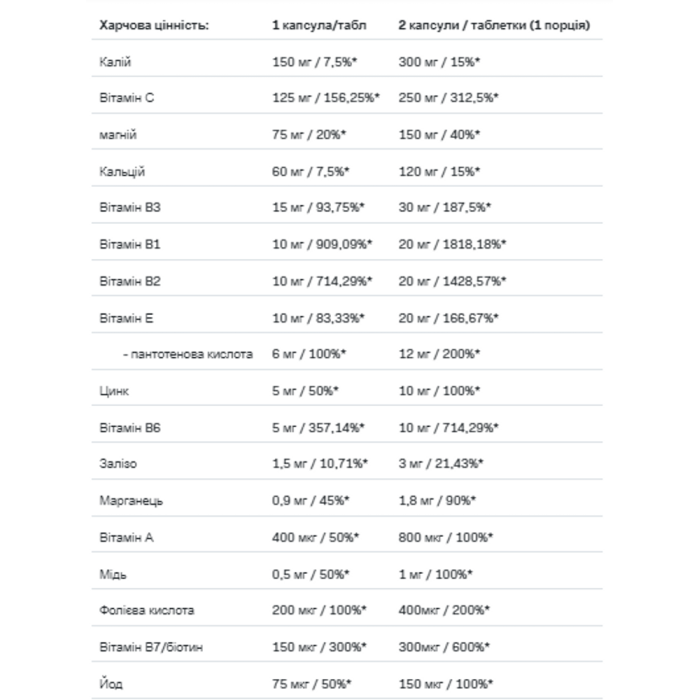
Task: Click the 'Вітамін C' row label
Action: coord(126,98)
